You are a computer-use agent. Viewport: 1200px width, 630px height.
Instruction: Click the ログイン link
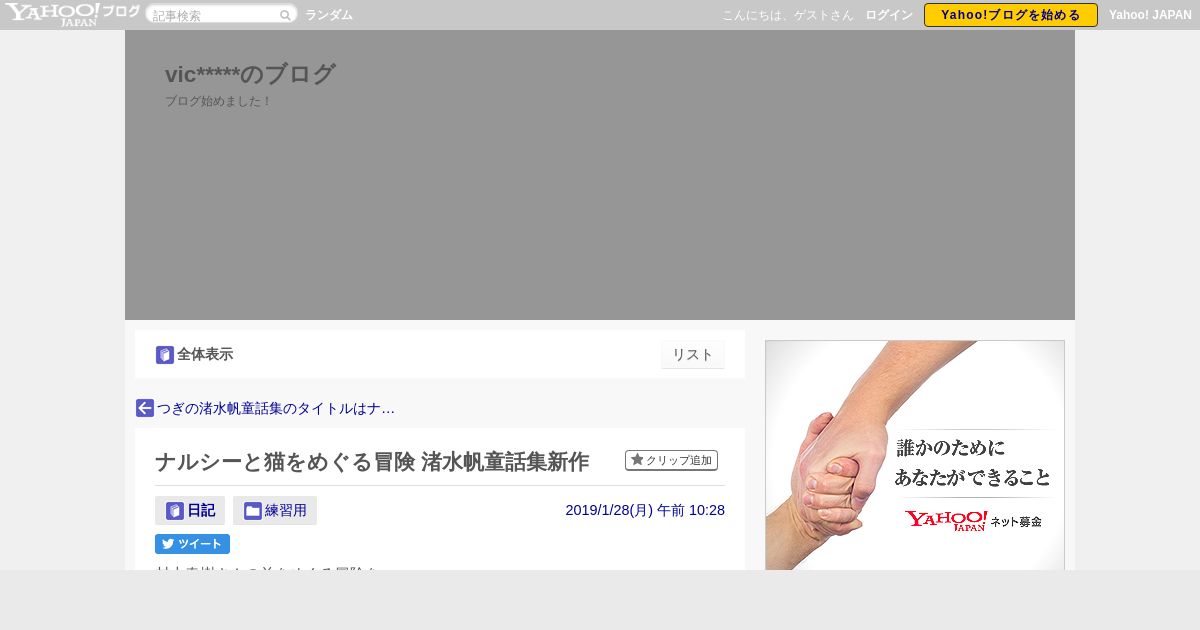tap(888, 15)
